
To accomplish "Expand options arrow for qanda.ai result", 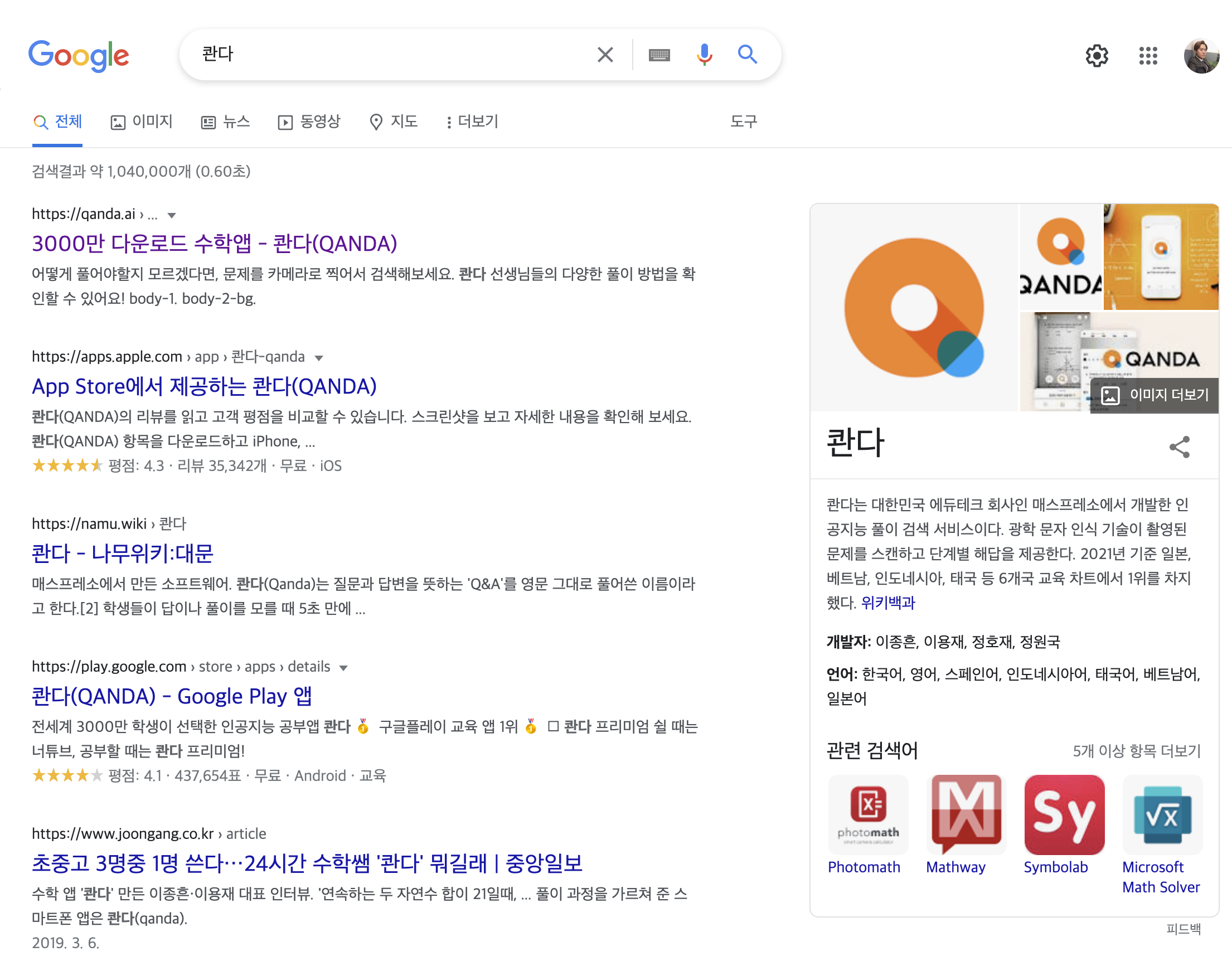I will 172,215.
